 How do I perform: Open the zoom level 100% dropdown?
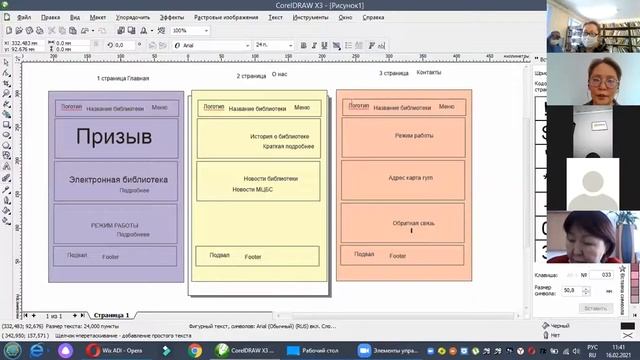click(206, 31)
